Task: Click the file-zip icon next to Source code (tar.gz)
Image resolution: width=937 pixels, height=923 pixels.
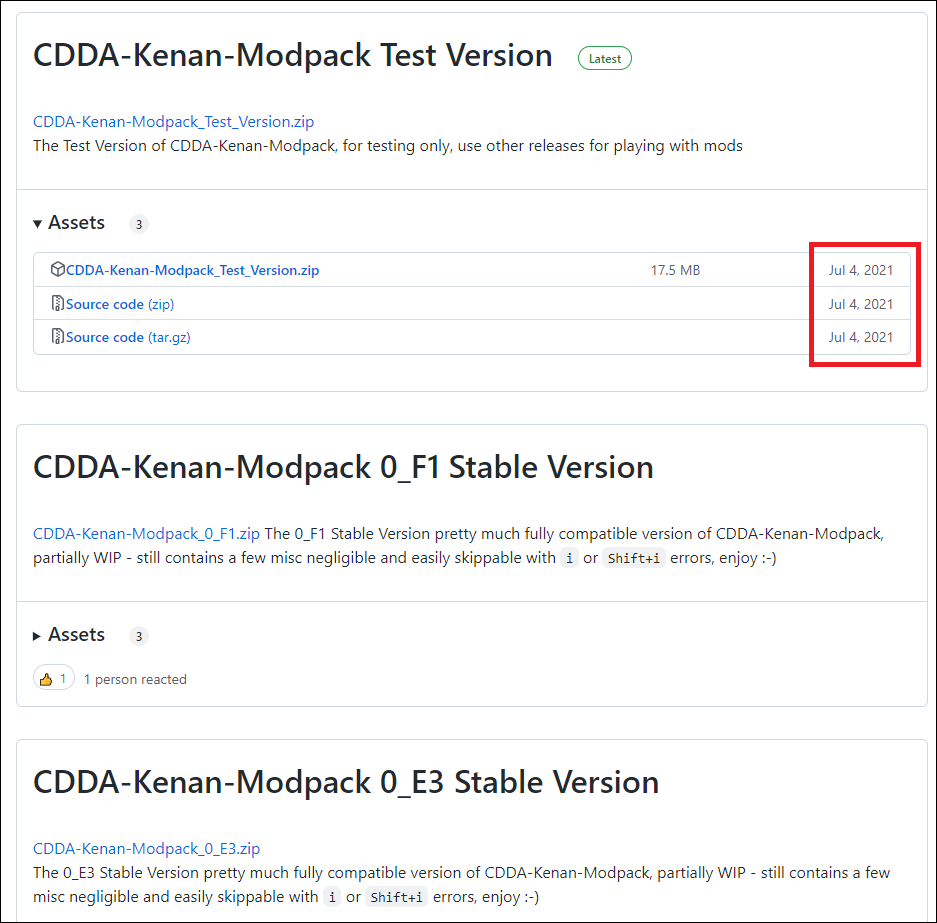Action: click(58, 337)
